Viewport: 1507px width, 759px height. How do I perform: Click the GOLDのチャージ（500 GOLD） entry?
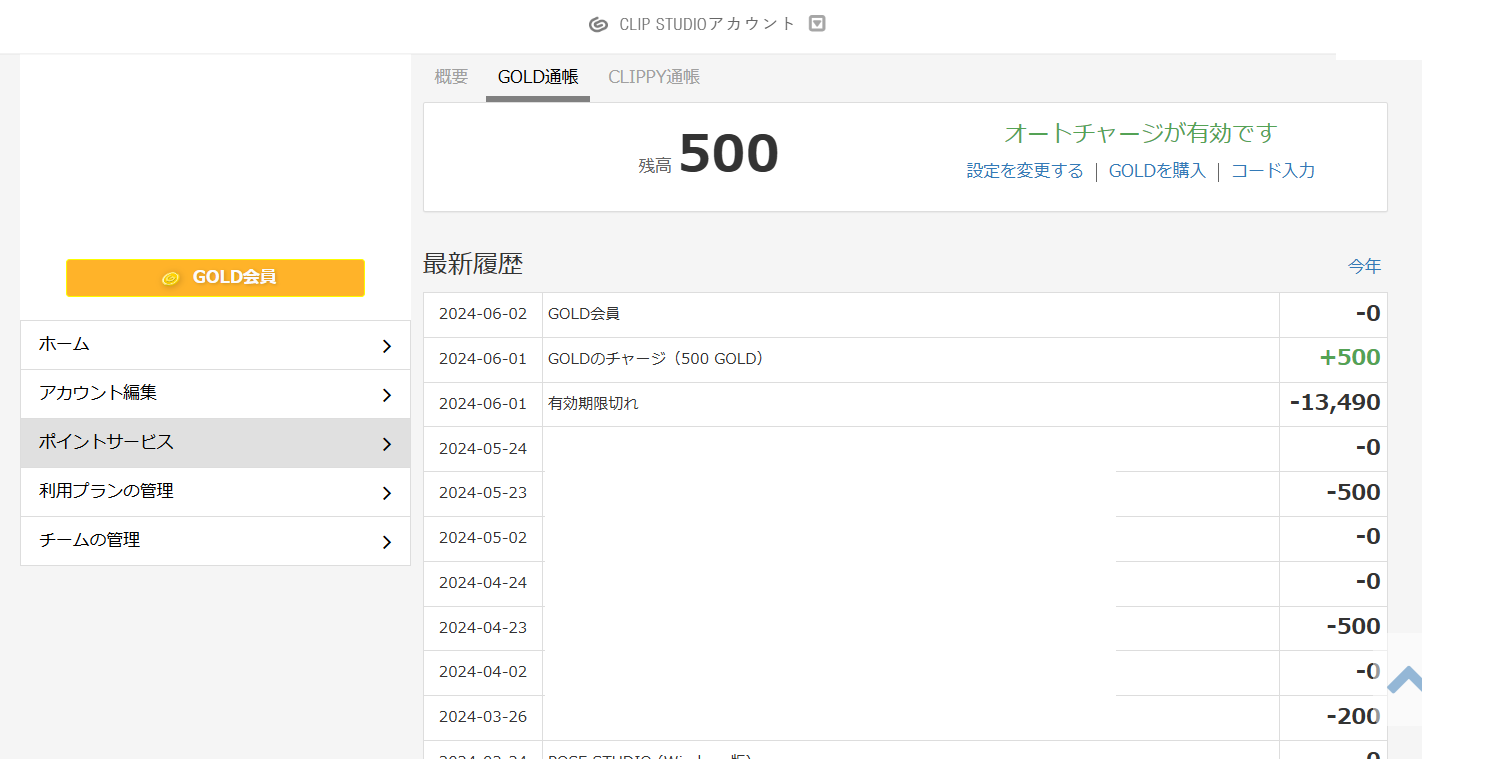pos(656,358)
